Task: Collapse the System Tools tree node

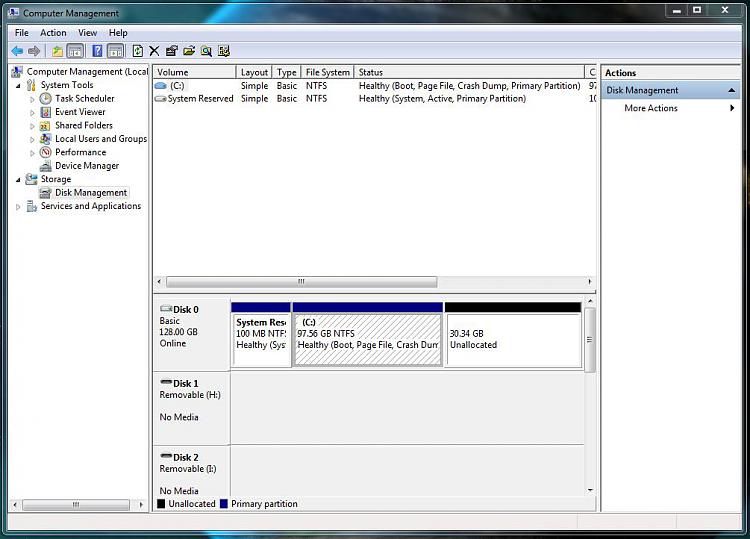Action: (18, 86)
